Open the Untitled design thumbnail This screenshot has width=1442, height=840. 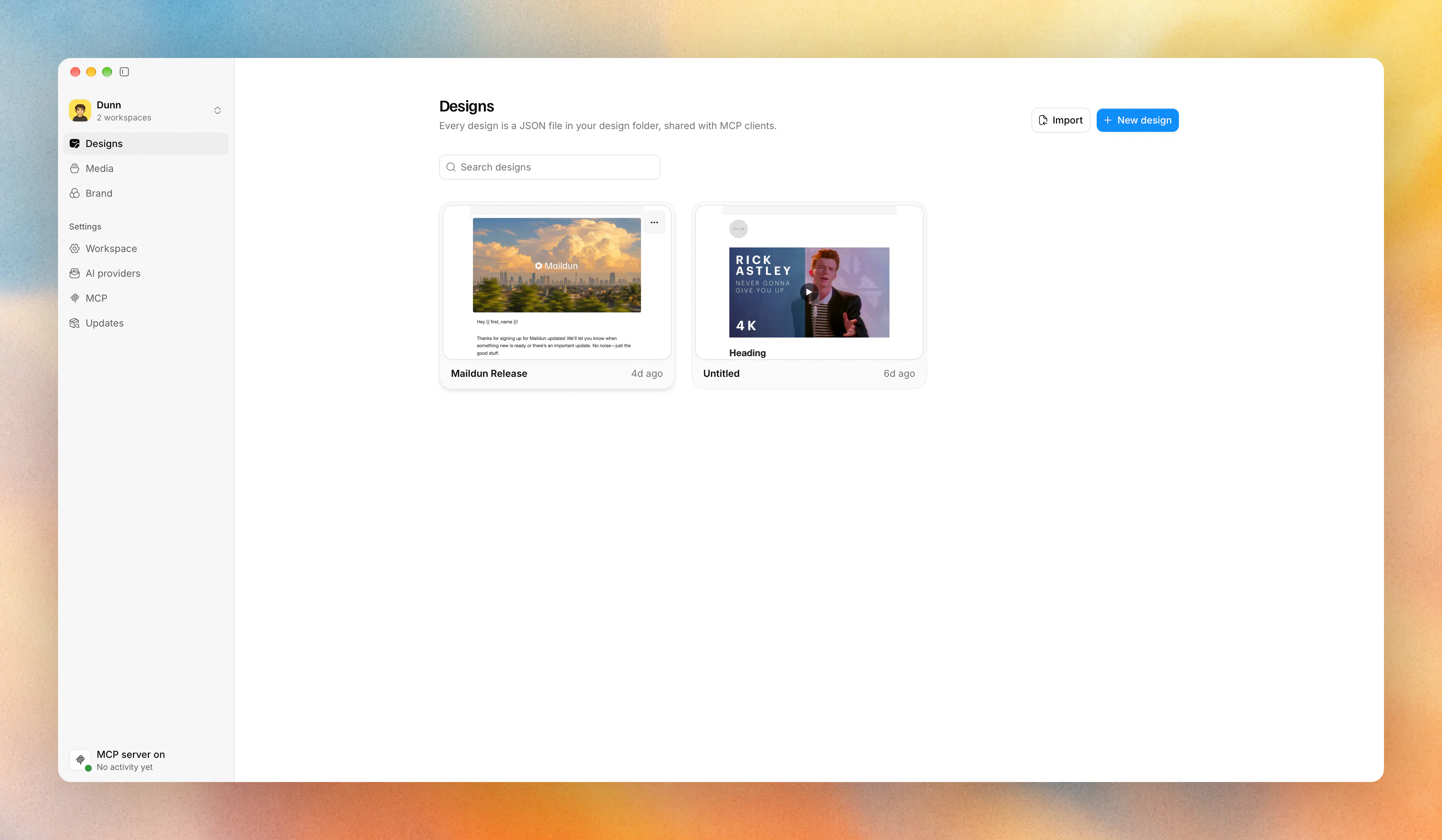[809, 283]
